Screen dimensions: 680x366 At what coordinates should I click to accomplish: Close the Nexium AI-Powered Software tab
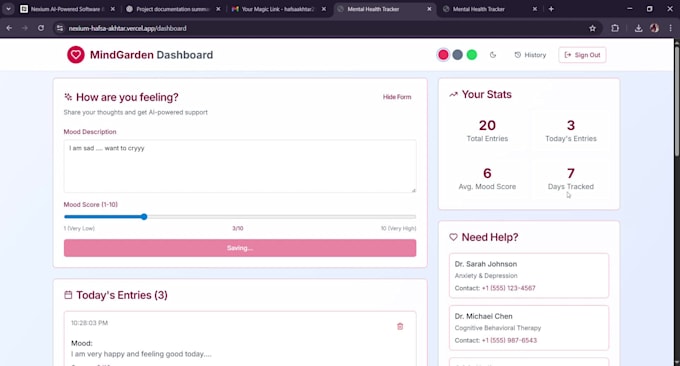coord(112,9)
